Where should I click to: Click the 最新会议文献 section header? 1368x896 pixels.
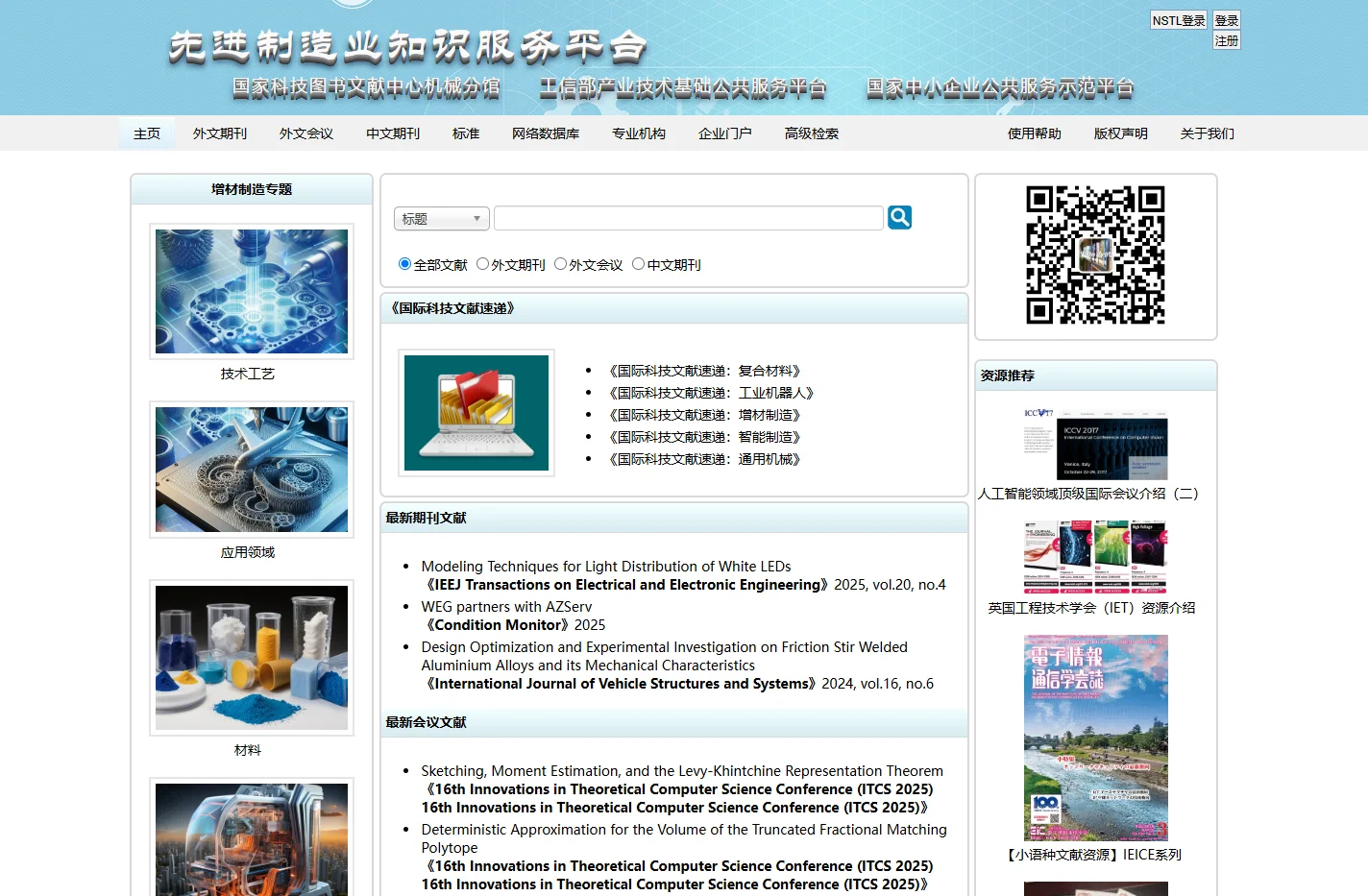point(674,722)
